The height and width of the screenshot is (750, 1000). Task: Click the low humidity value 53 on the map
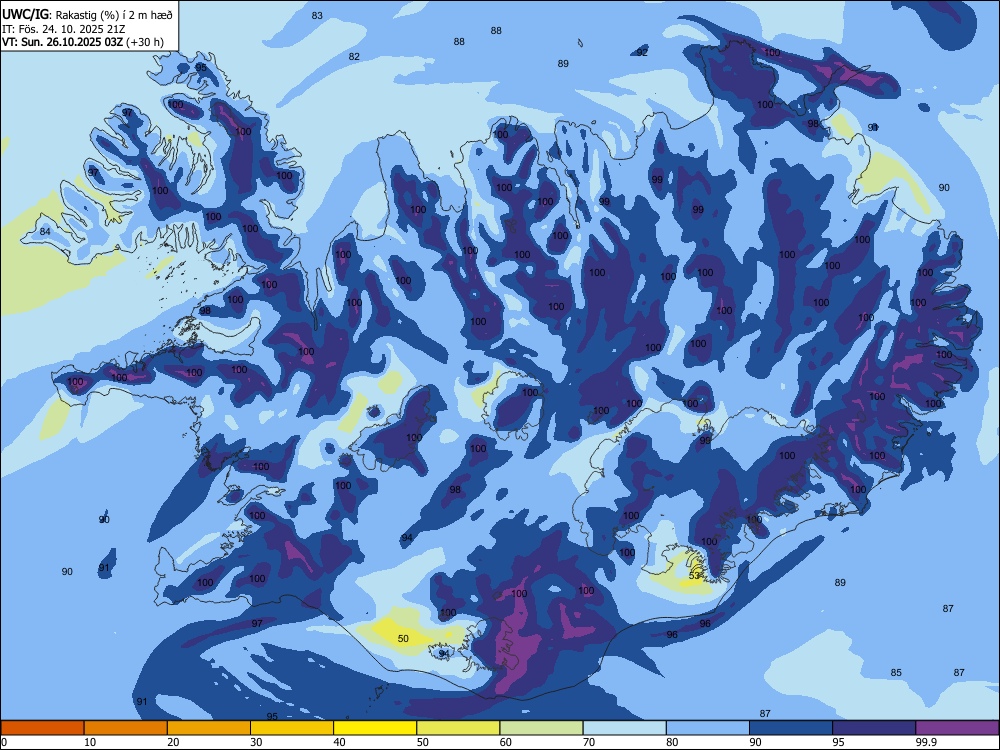point(695,576)
